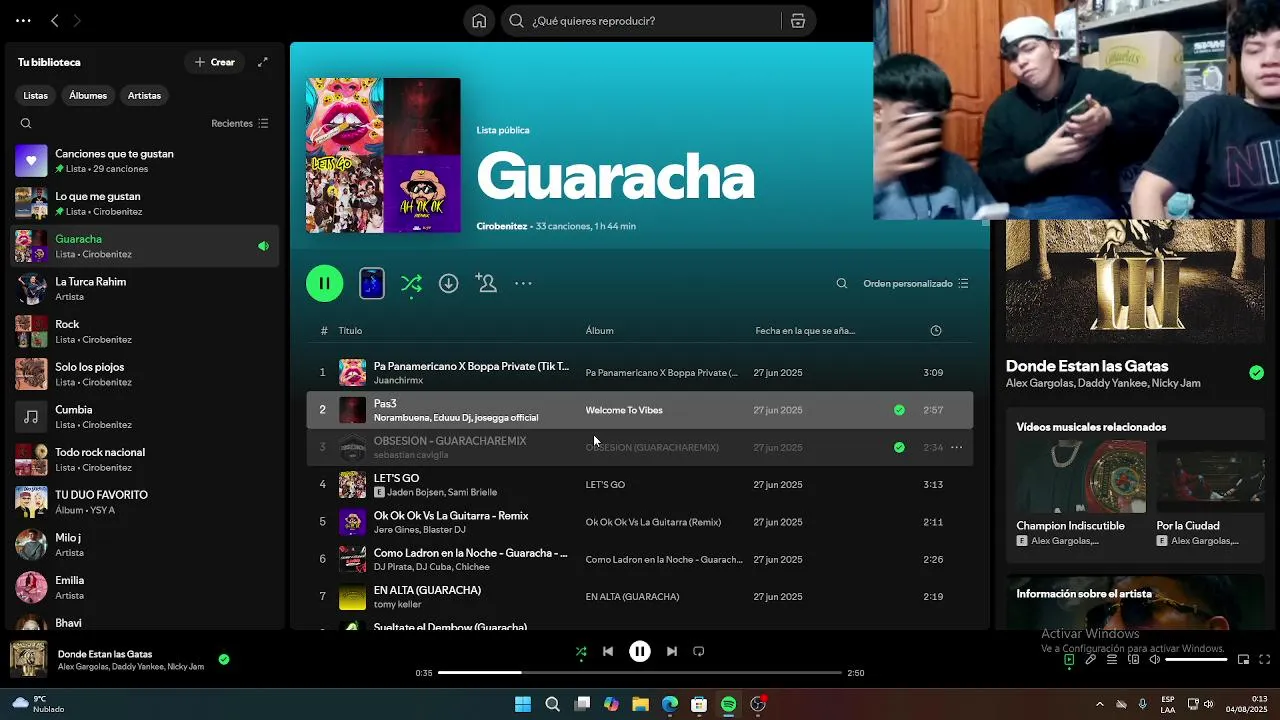Image resolution: width=1280 pixels, height=720 pixels.
Task: Click the Crear button
Action: (215, 62)
